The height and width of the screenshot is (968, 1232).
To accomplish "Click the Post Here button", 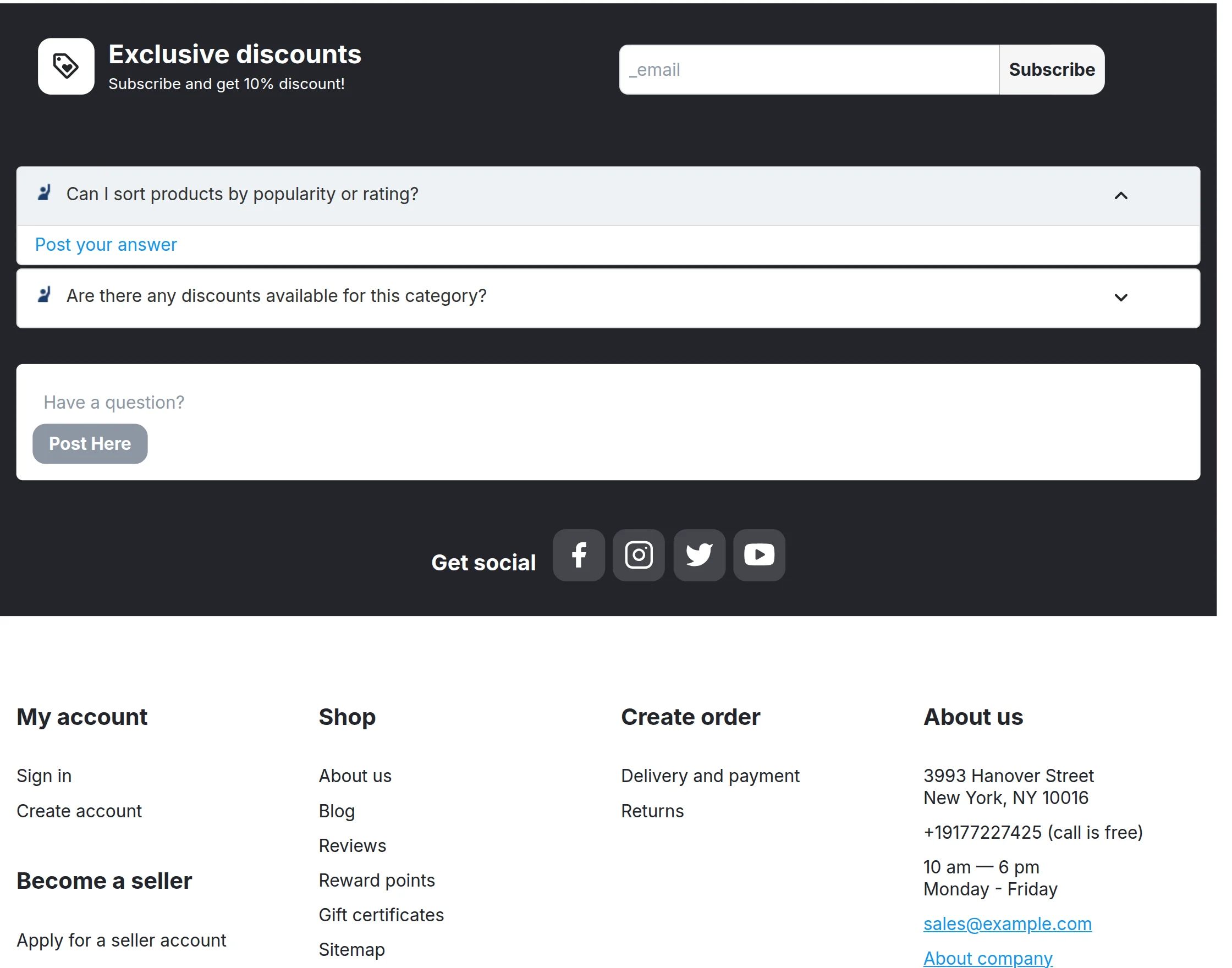I will click(90, 444).
